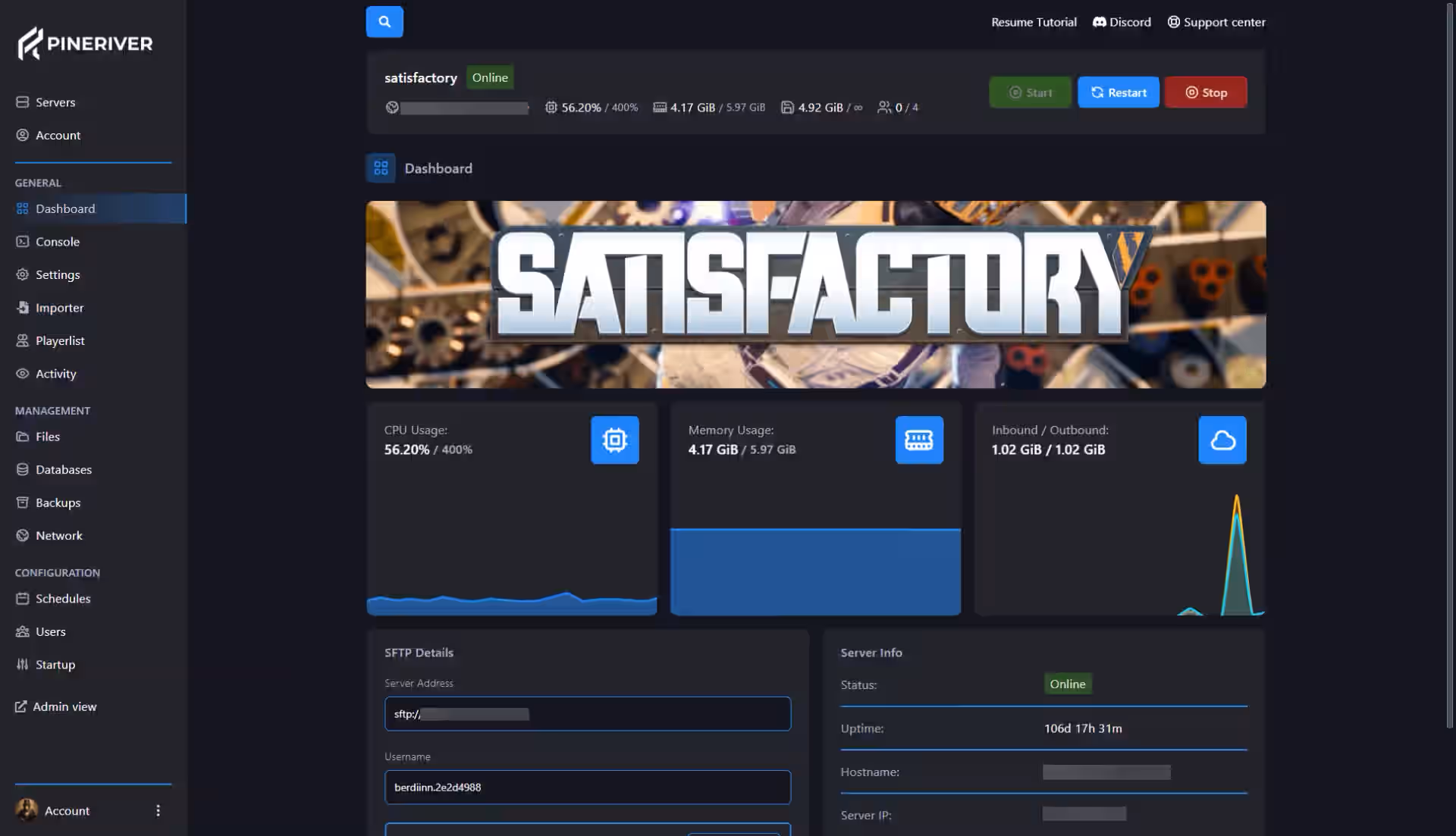Click the 4.92 GiB disk usage stat

pyautogui.click(x=822, y=108)
